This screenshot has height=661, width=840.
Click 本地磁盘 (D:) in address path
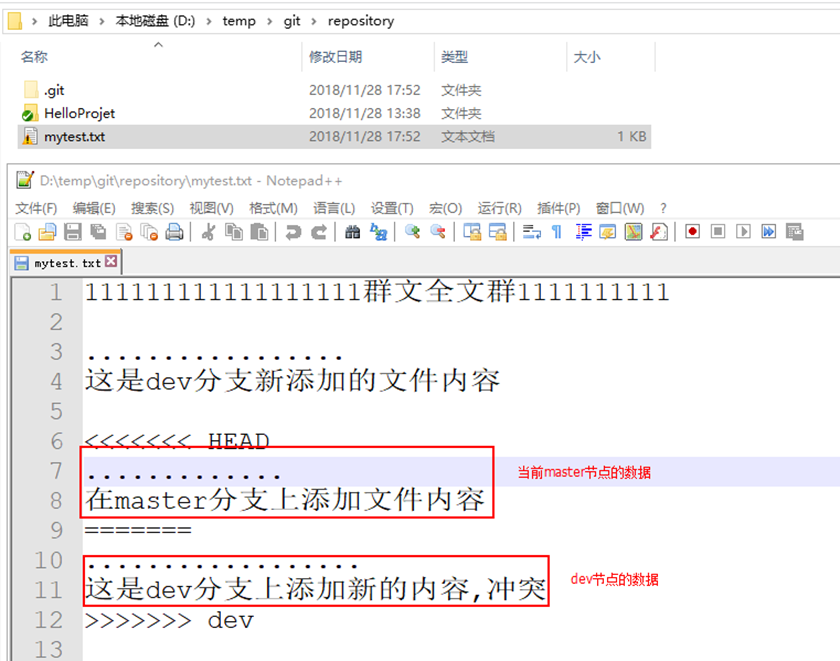(155, 21)
